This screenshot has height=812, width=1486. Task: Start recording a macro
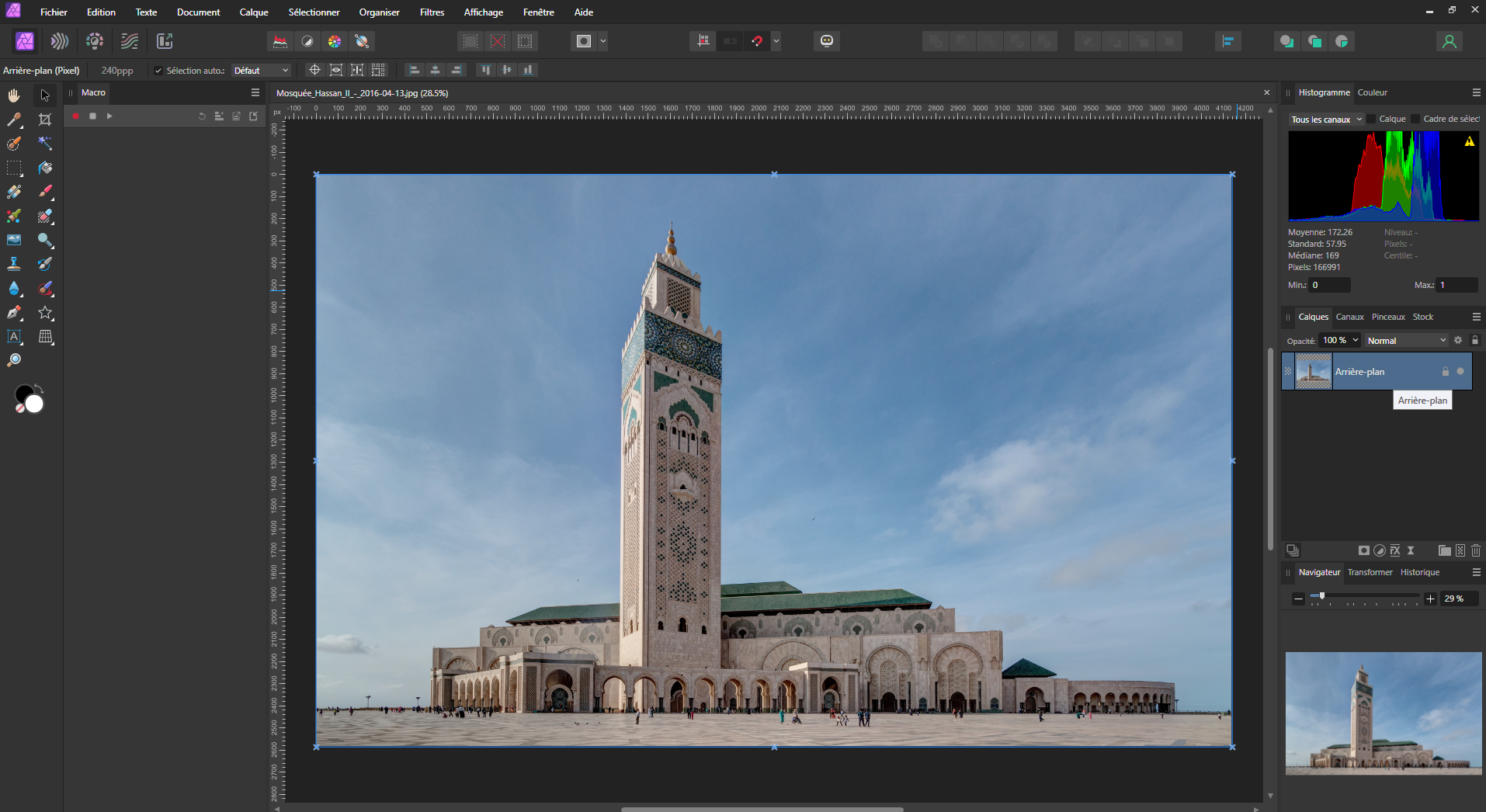click(76, 116)
